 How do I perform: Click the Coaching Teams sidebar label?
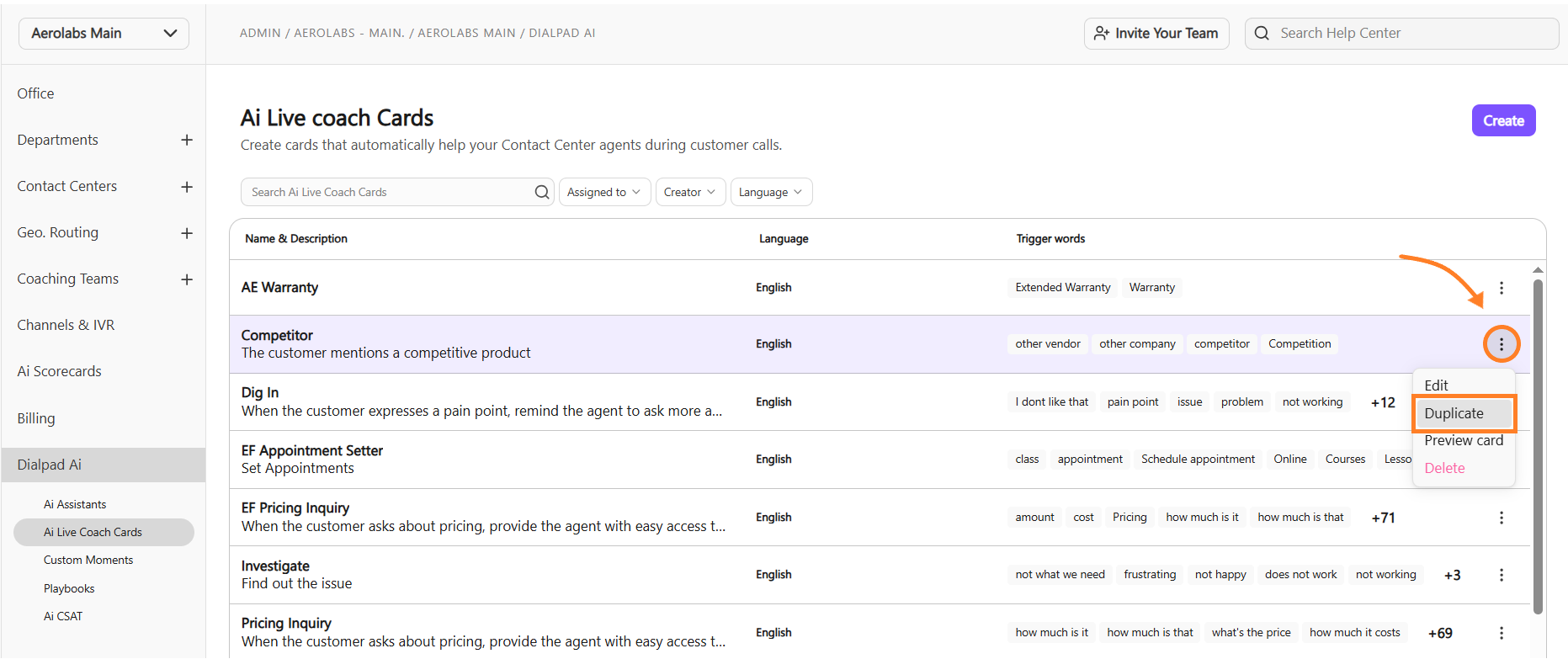coord(68,279)
